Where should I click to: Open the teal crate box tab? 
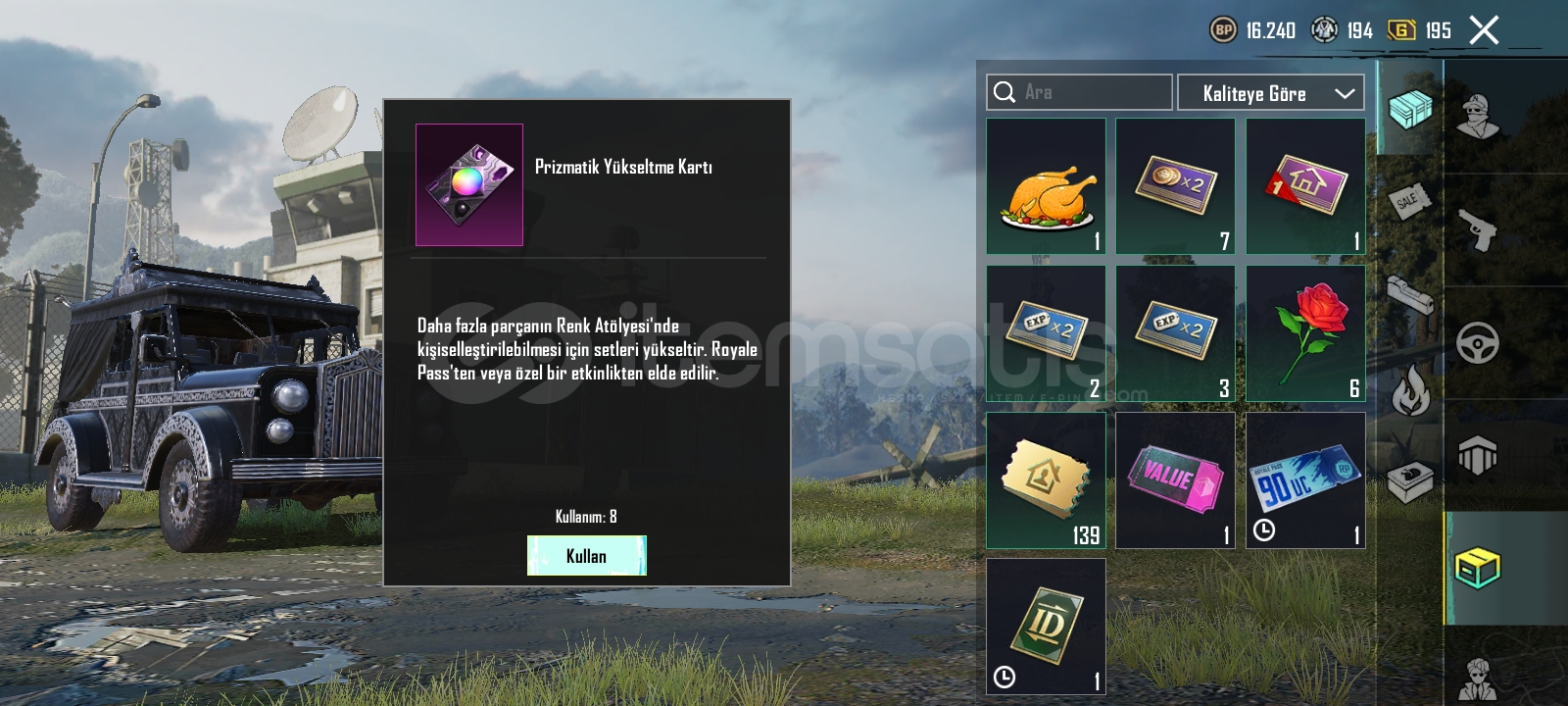(x=1410, y=108)
